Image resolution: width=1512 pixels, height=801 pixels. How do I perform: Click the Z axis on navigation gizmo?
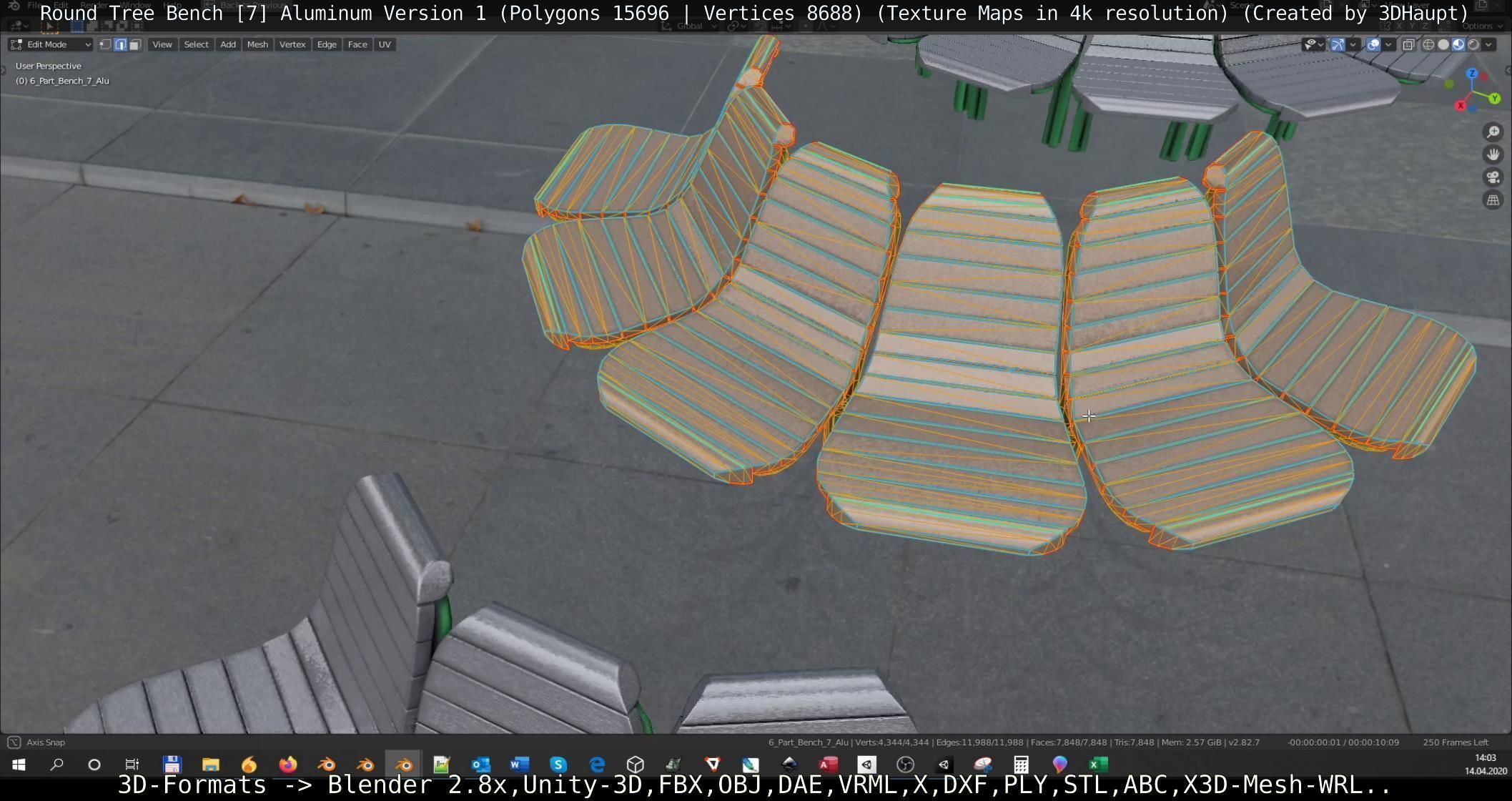point(1472,74)
